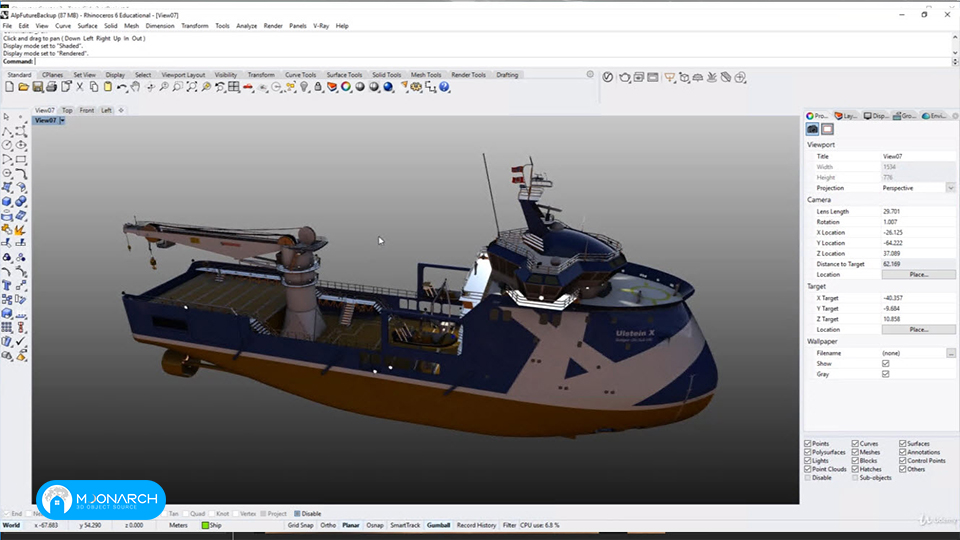960x540 pixels.
Task: Click the Options gear icon
Action: point(416,88)
